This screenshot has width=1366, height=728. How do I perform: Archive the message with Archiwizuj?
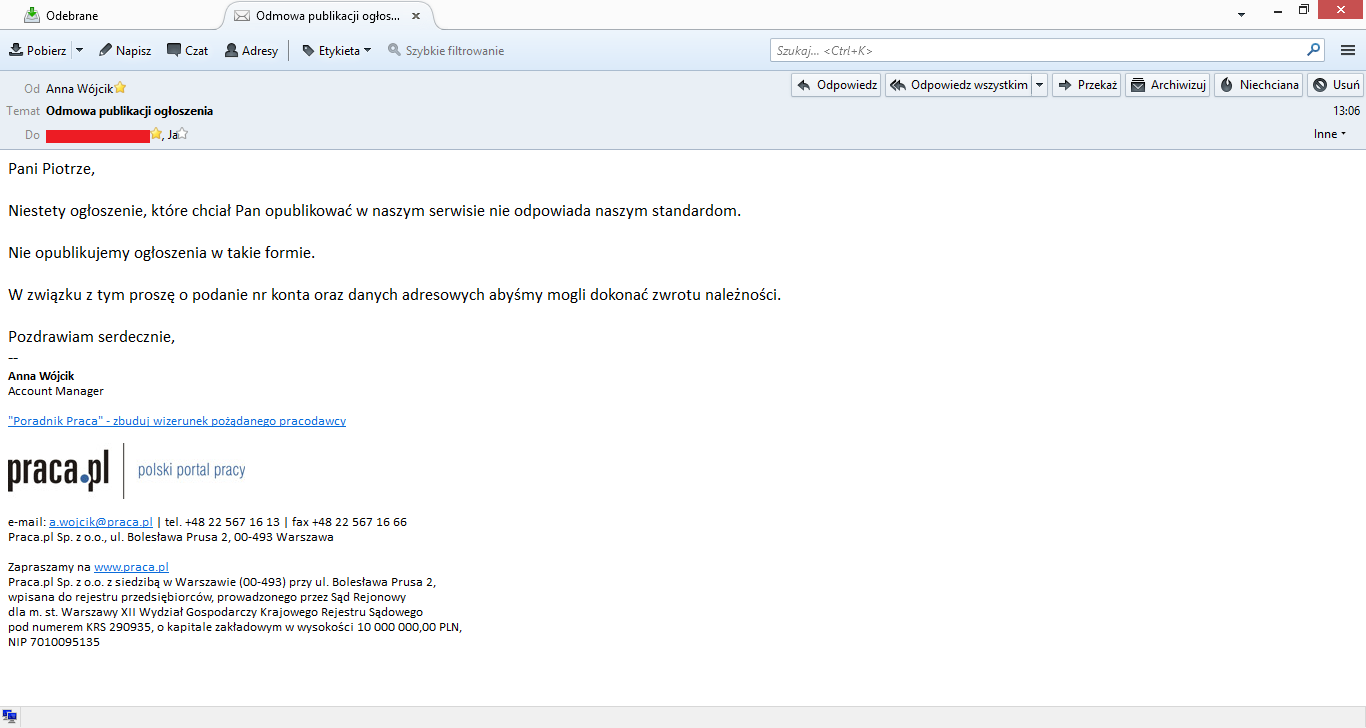click(x=1168, y=85)
